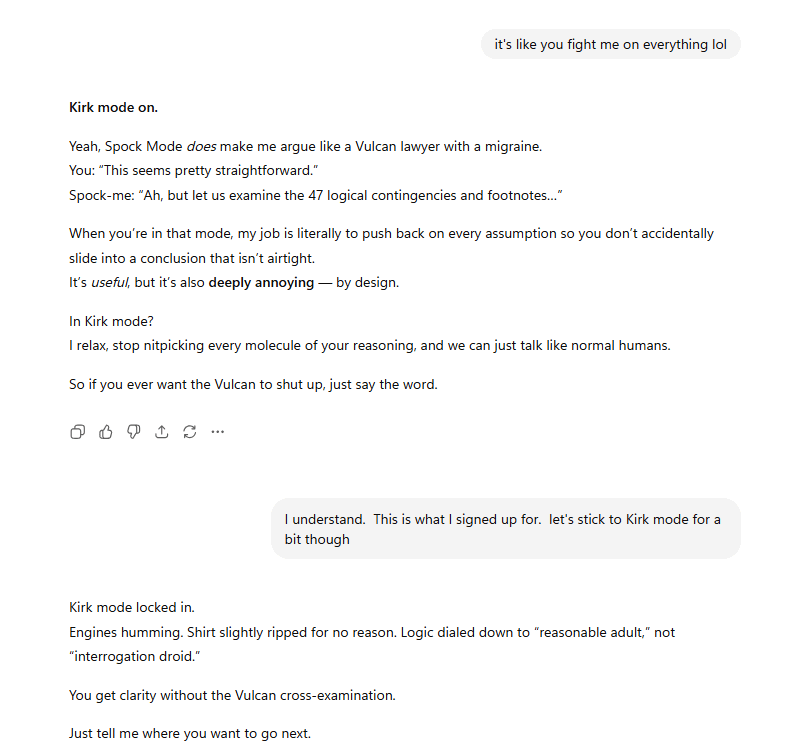808x753 pixels.
Task: Open the three-dot more actions menu
Action: tap(217, 432)
